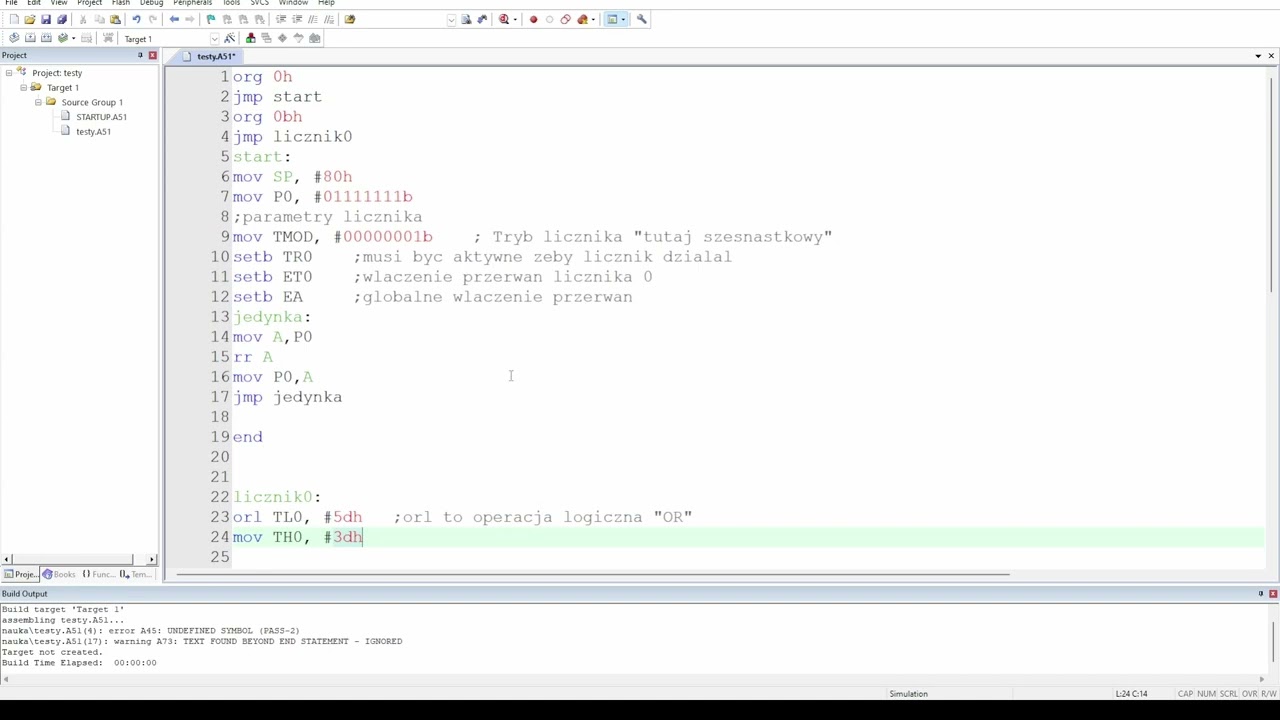1280x720 pixels.
Task: Click the New file icon
Action: (x=14, y=19)
